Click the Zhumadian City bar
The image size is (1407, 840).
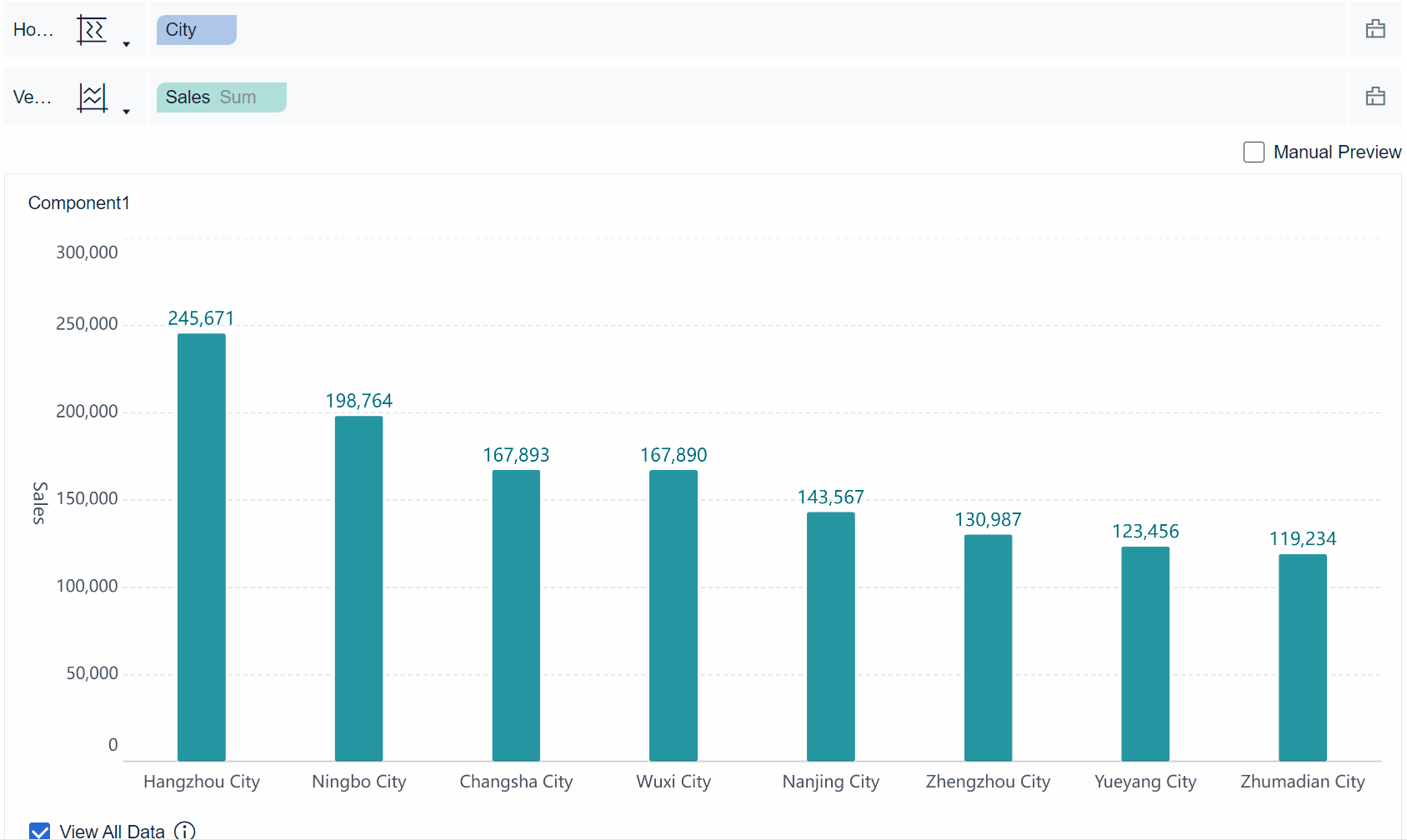[x=1303, y=657]
